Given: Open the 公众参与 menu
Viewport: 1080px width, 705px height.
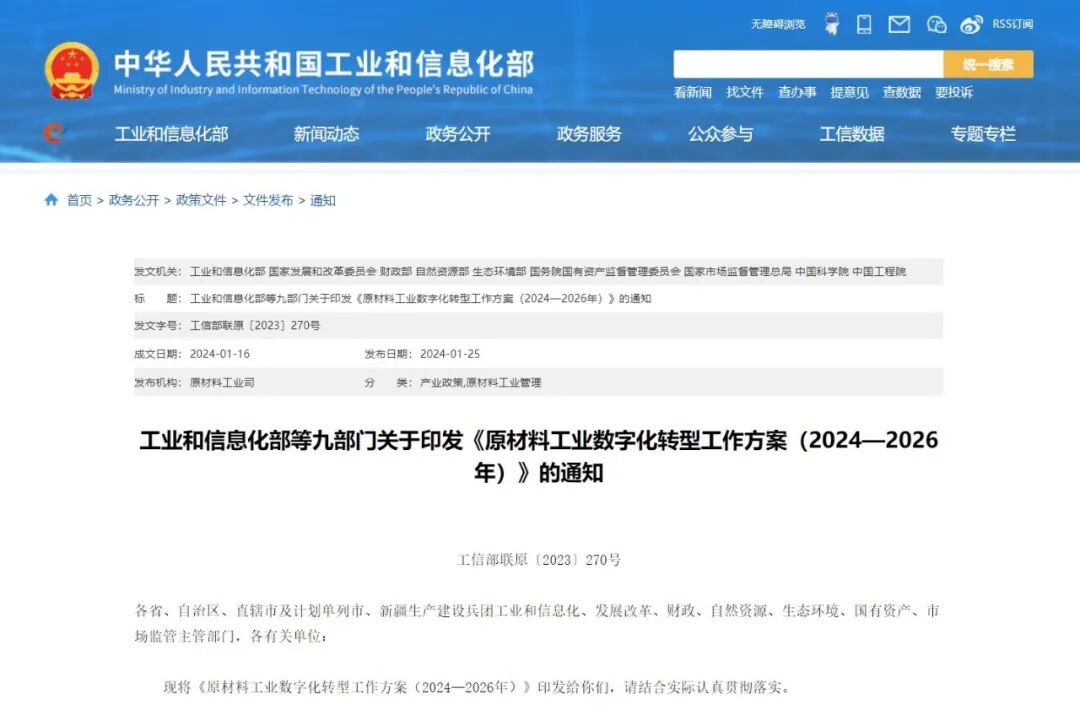Looking at the screenshot, I should tap(720, 134).
